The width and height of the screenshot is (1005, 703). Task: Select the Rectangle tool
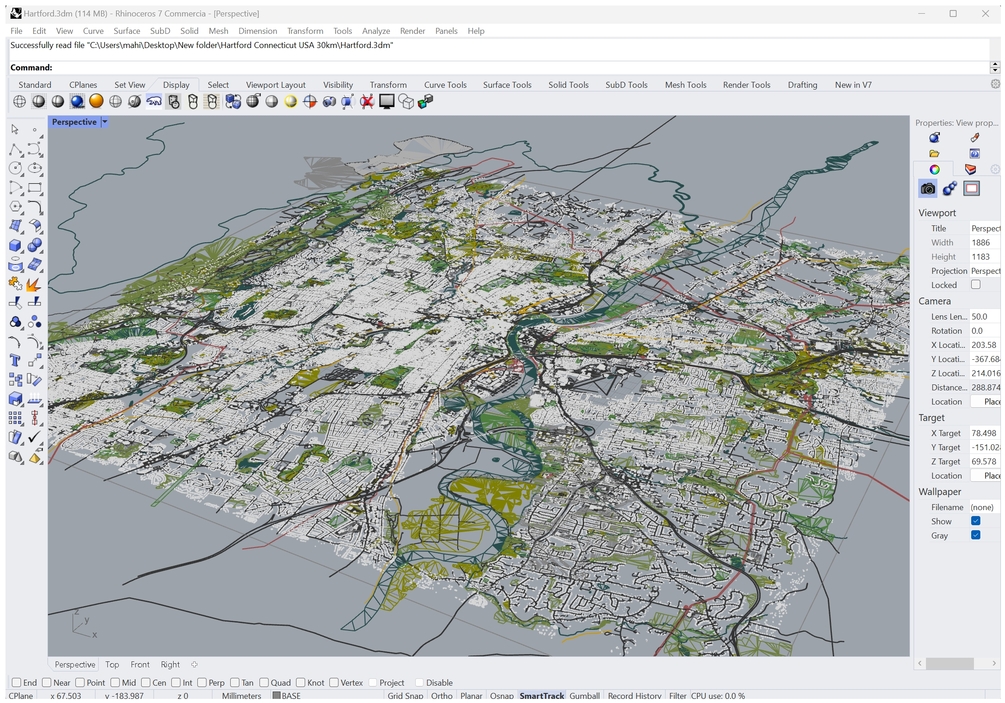(35, 188)
